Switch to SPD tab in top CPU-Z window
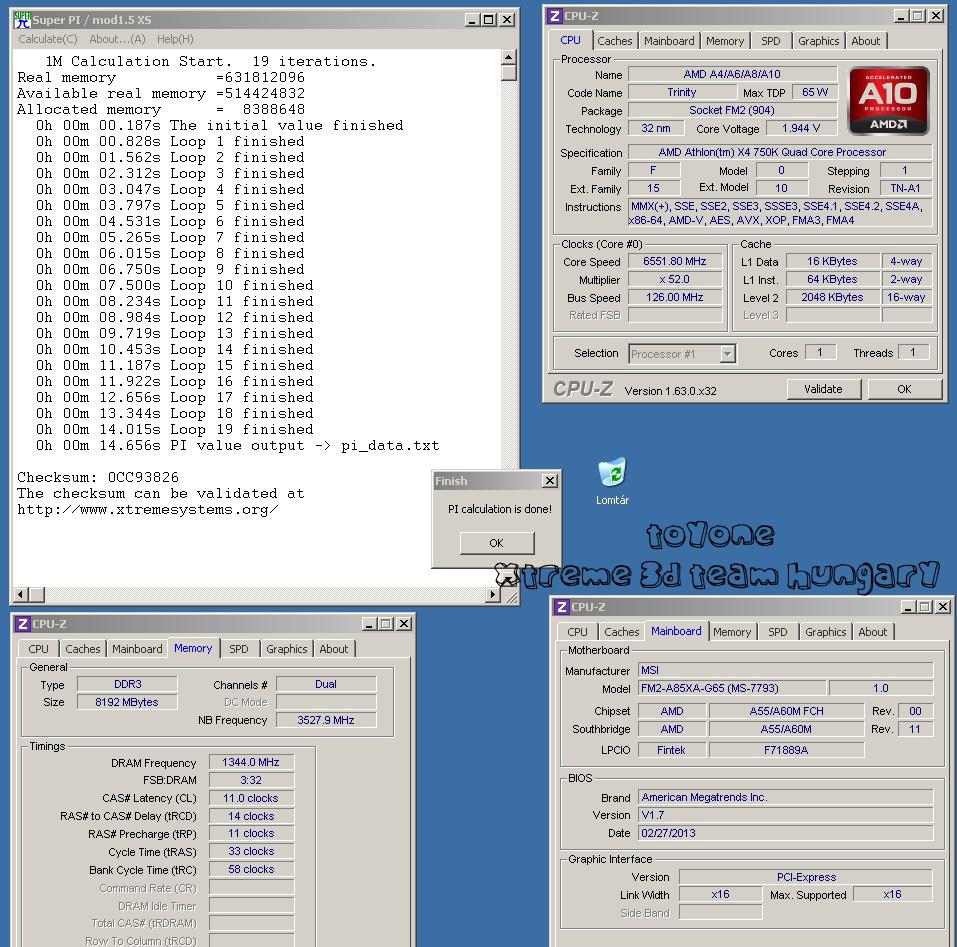This screenshot has width=957, height=947. click(771, 41)
